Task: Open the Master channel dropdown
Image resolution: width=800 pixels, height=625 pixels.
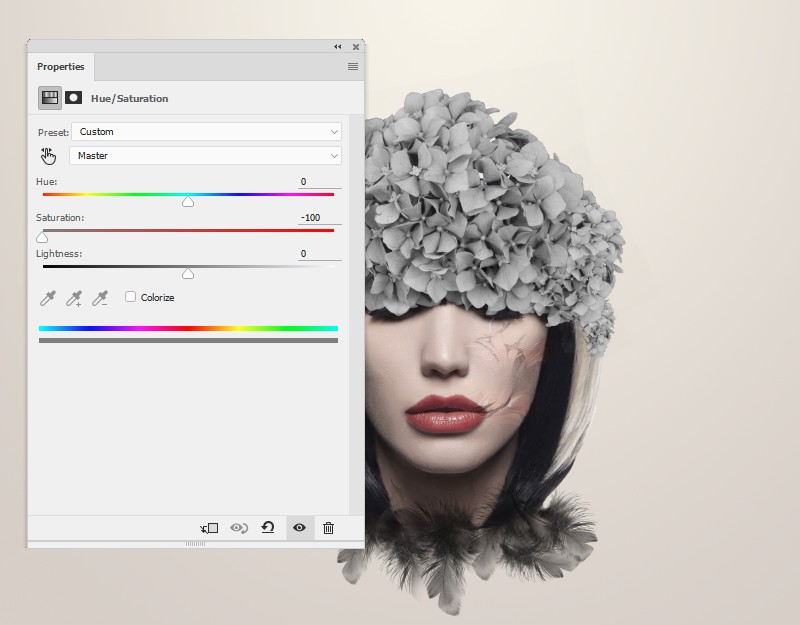Action: tap(205, 156)
